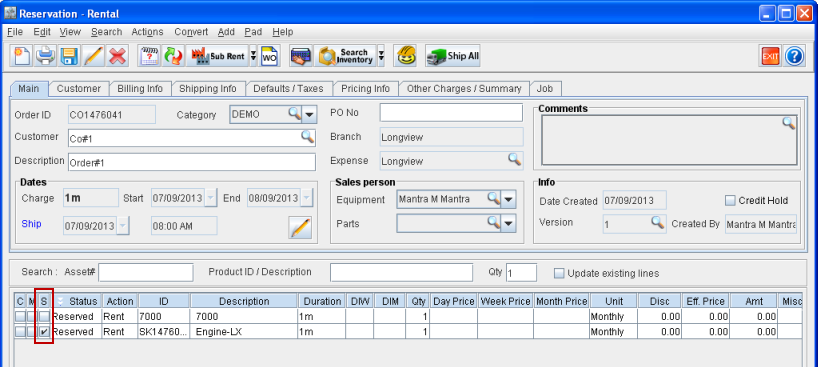The height and width of the screenshot is (367, 818).
Task: Click the Qty input field
Action: coord(521,273)
